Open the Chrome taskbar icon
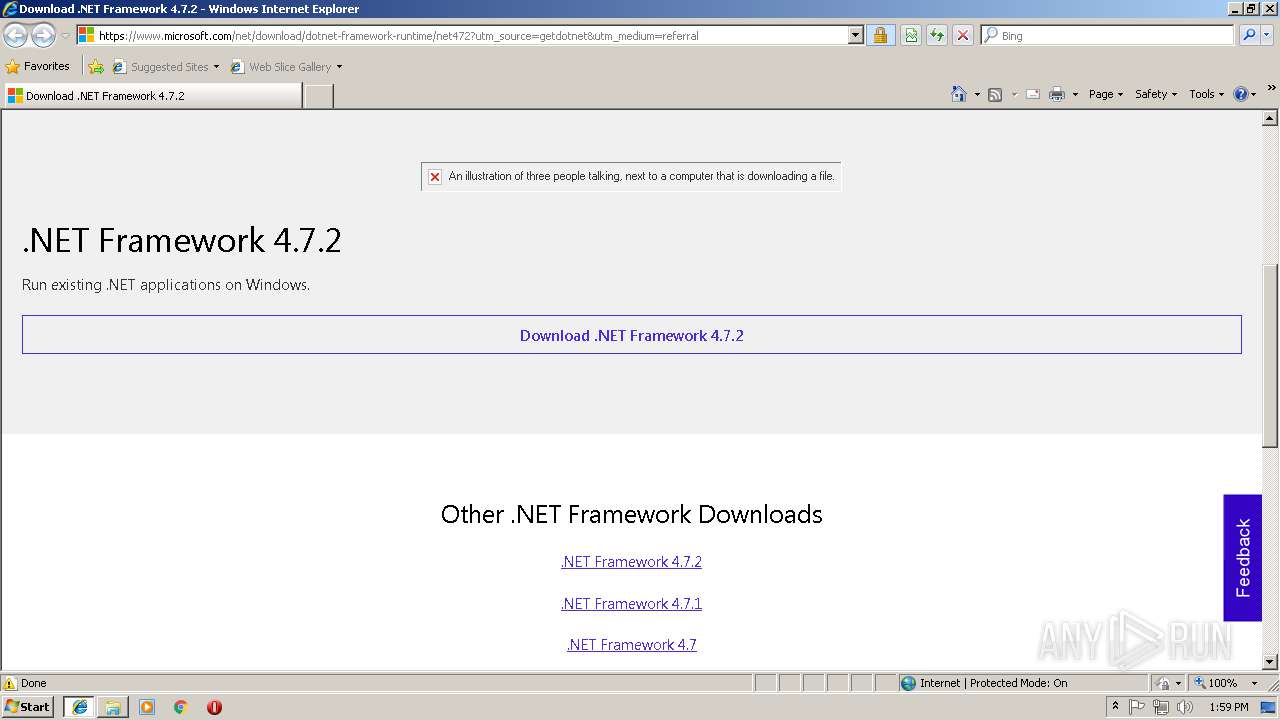This screenshot has height=720, width=1280. [181, 707]
